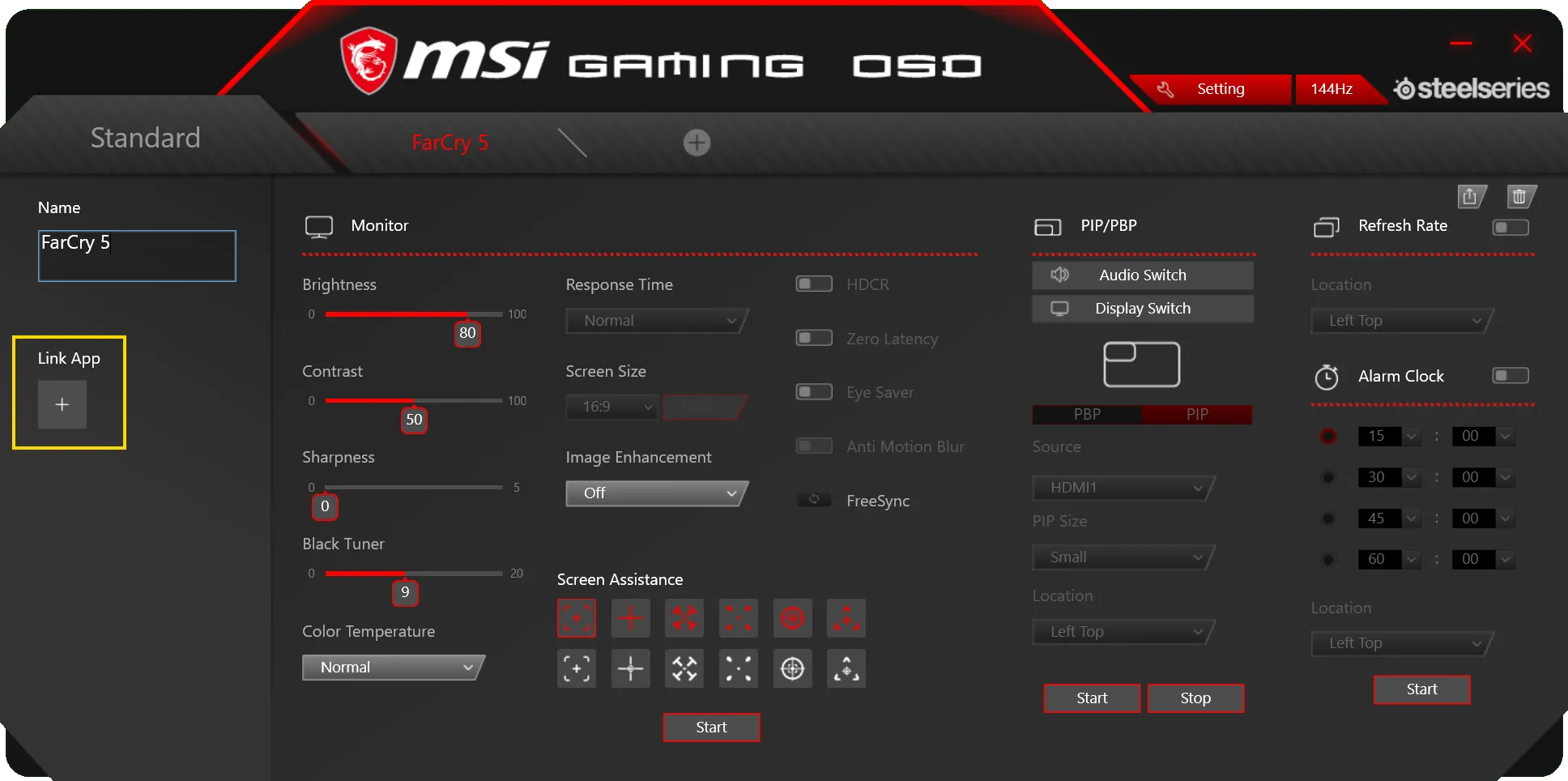Select red triangle dots crosshair icon
Viewport: 1568px width, 781px height.
point(846,619)
